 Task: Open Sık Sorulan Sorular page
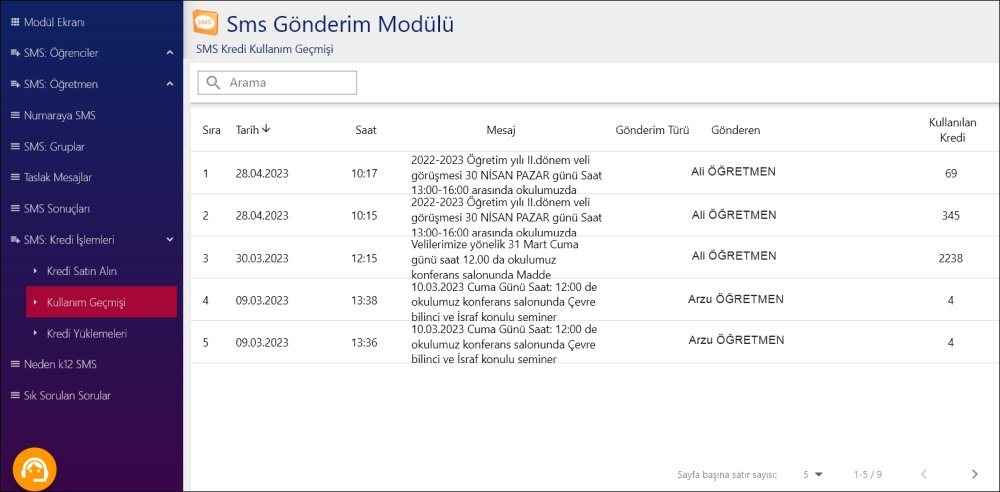coord(67,396)
